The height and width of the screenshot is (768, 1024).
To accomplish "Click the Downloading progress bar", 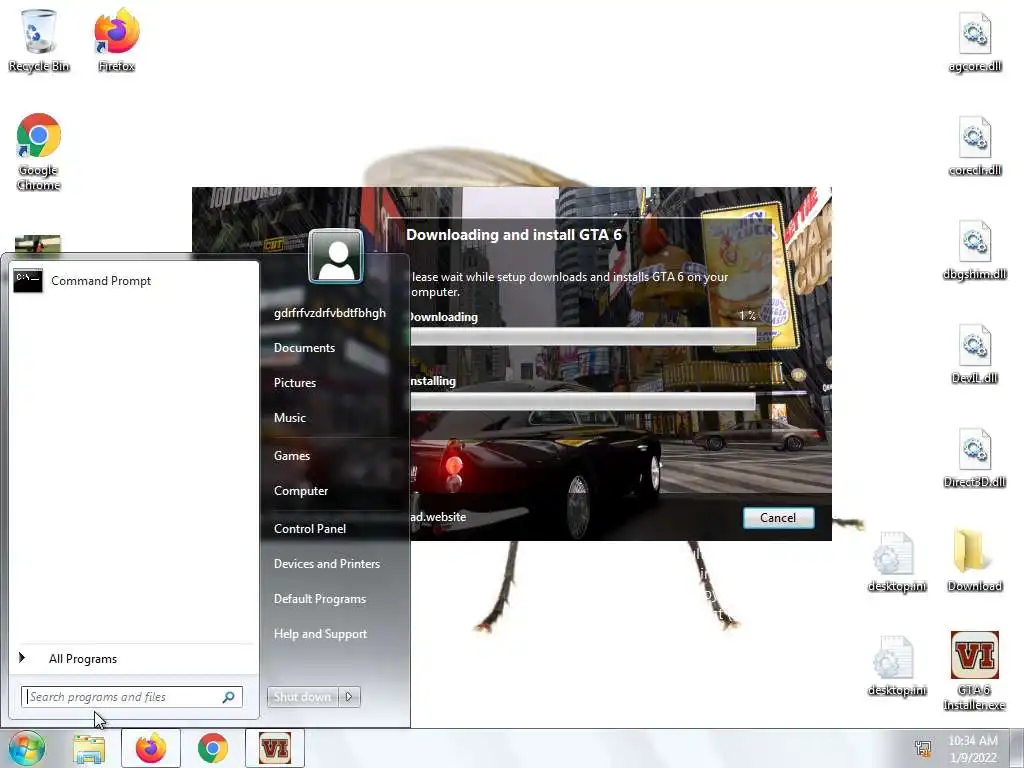I will tap(583, 336).
